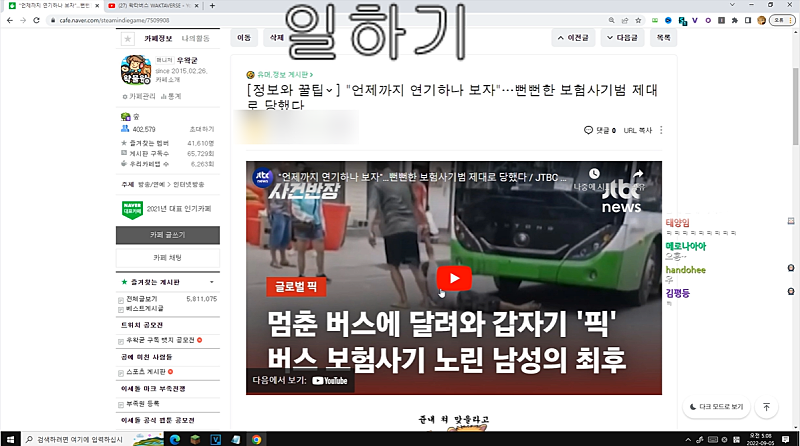
Task: Open the Chrome profile avatar
Action: (761, 20)
